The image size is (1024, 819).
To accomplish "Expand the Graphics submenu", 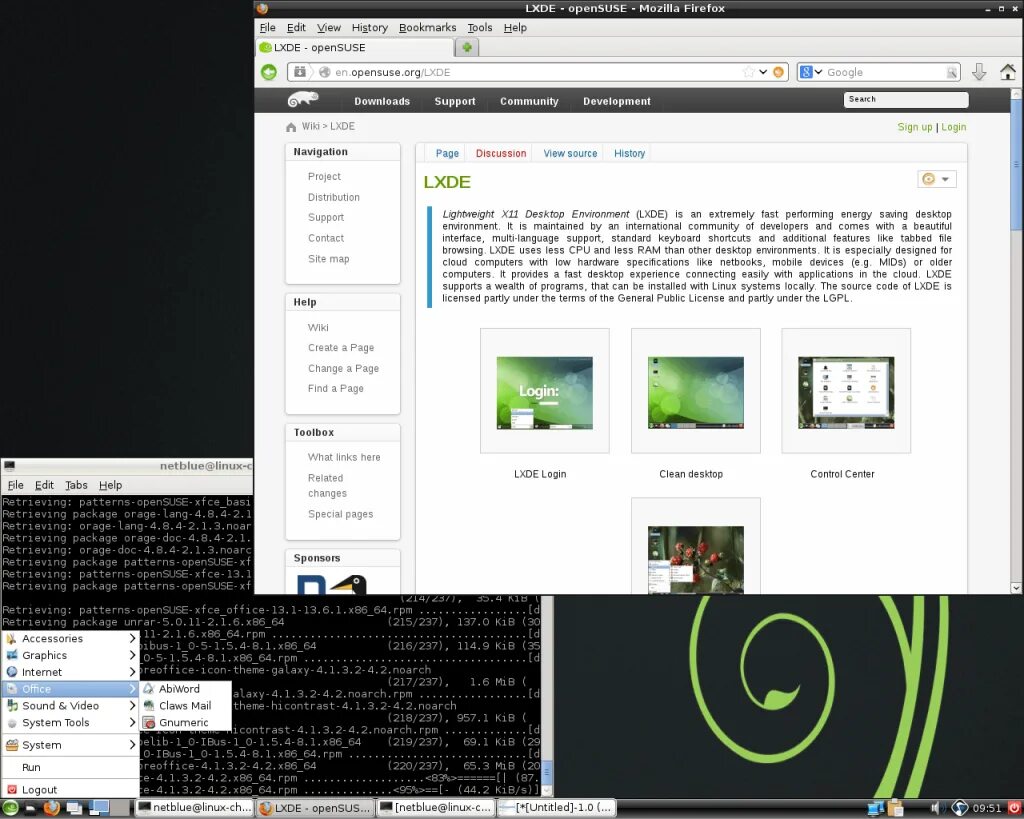I will 70,656.
